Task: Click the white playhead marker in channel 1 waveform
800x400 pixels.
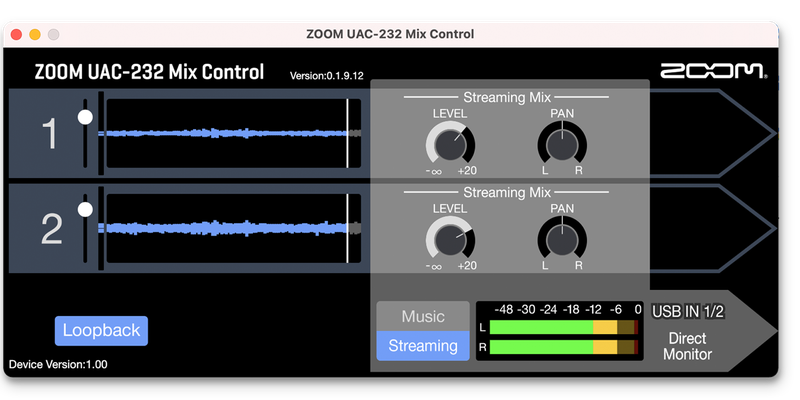Action: pyautogui.click(x=348, y=133)
